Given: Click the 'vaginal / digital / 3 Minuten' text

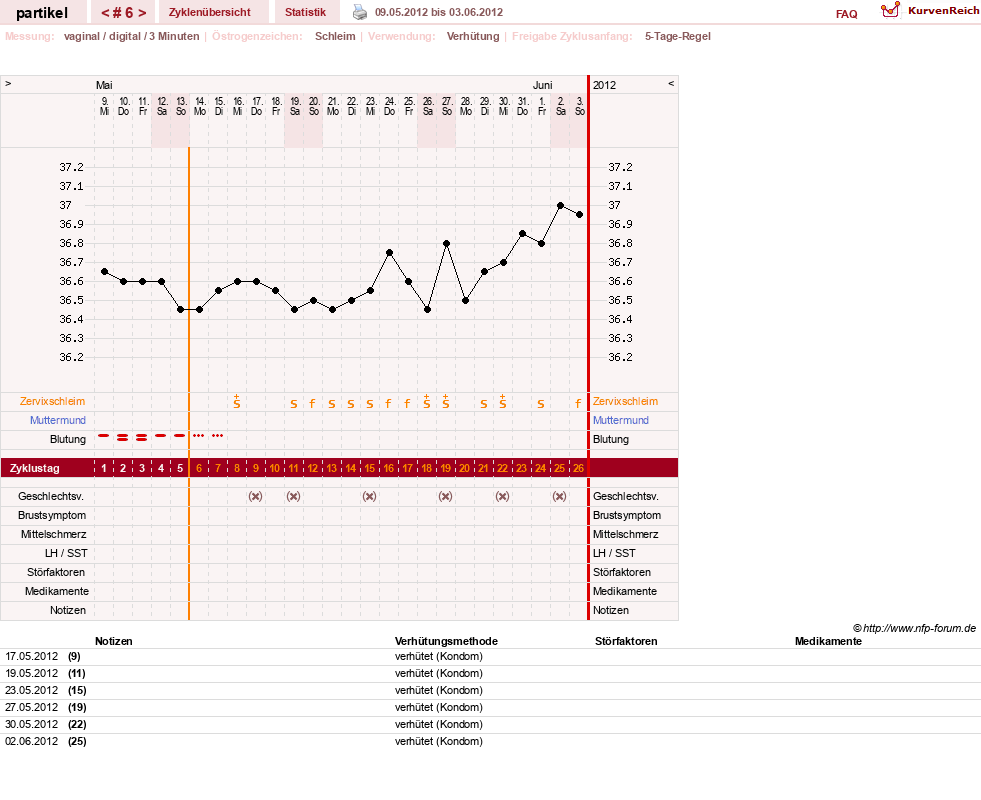Looking at the screenshot, I should click(x=131, y=36).
